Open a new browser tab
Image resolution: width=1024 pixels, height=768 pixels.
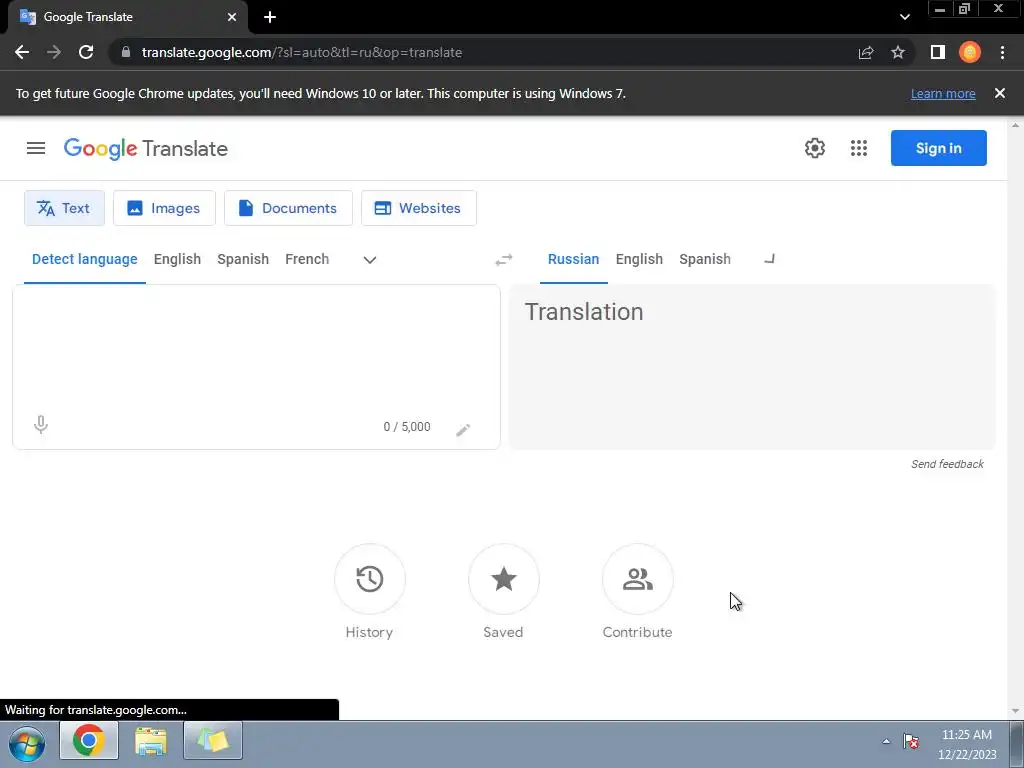270,17
